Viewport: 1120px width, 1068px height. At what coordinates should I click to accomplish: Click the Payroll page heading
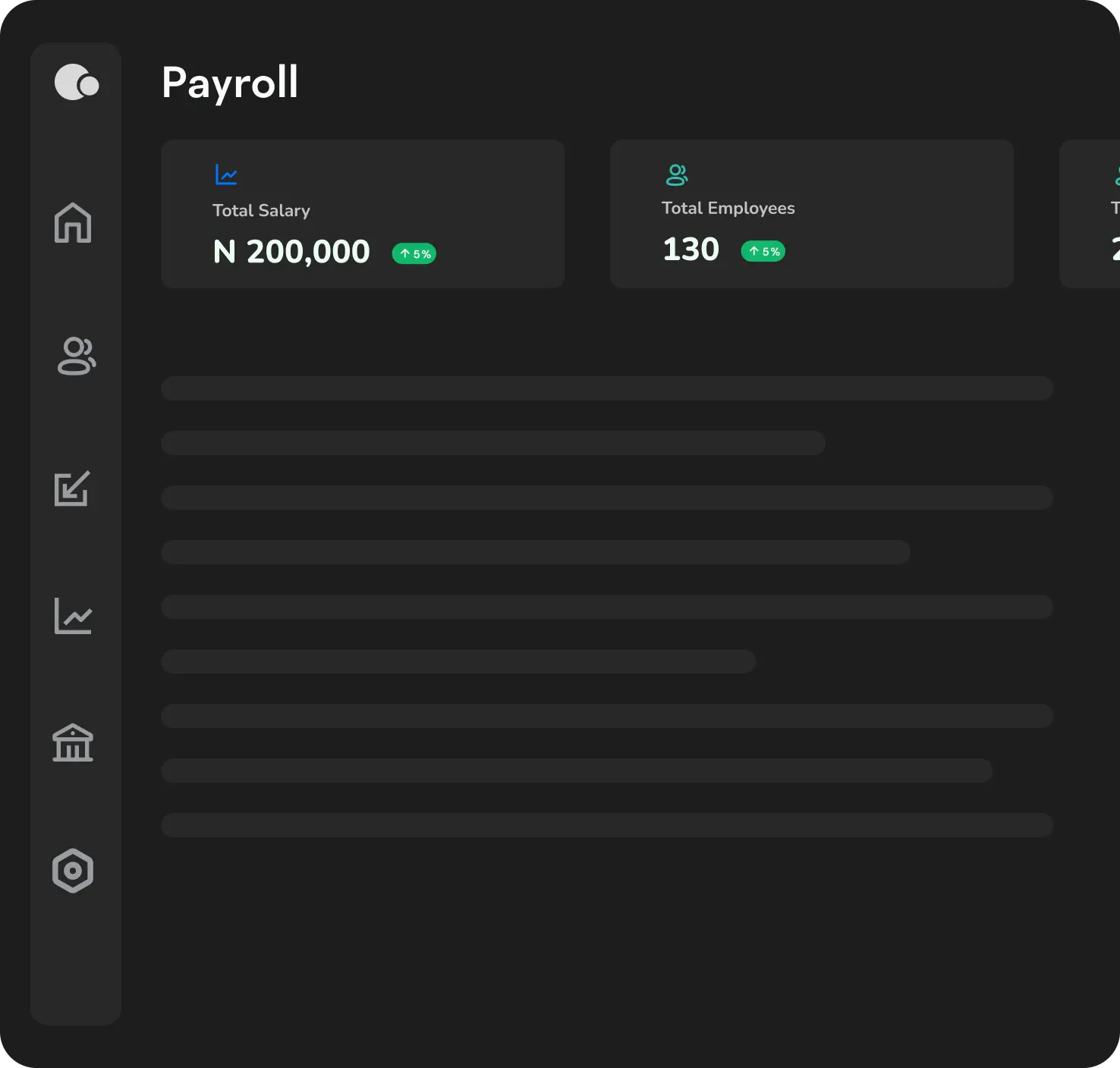(x=230, y=83)
